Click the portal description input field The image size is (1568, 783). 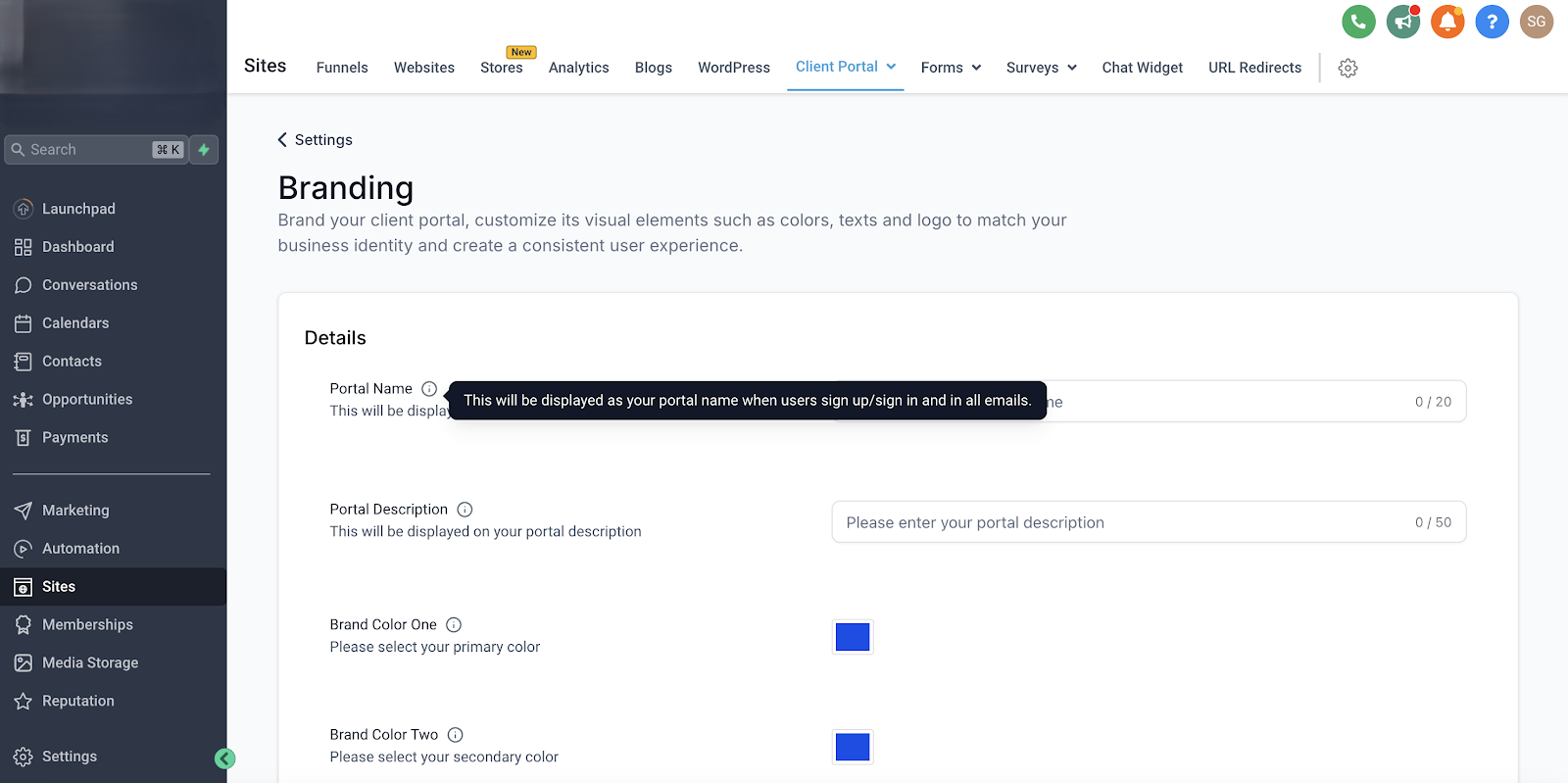(1149, 522)
